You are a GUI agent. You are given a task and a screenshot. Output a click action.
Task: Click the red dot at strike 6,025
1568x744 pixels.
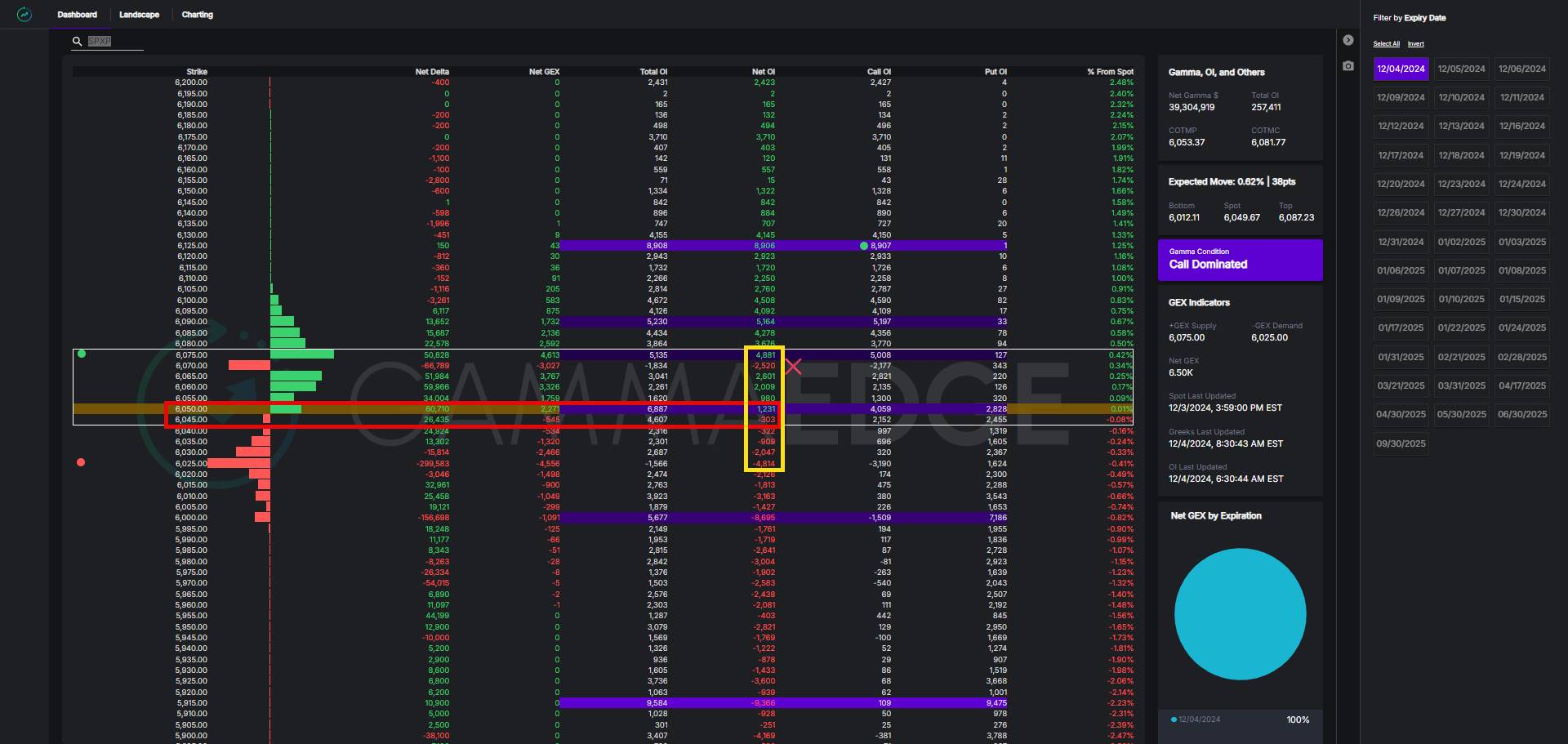click(81, 462)
